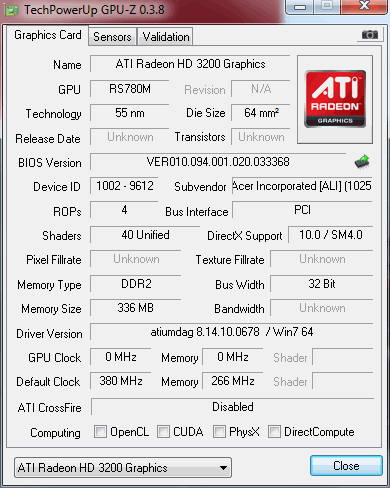Click the Device ID value 1002 - 9612

point(124,186)
